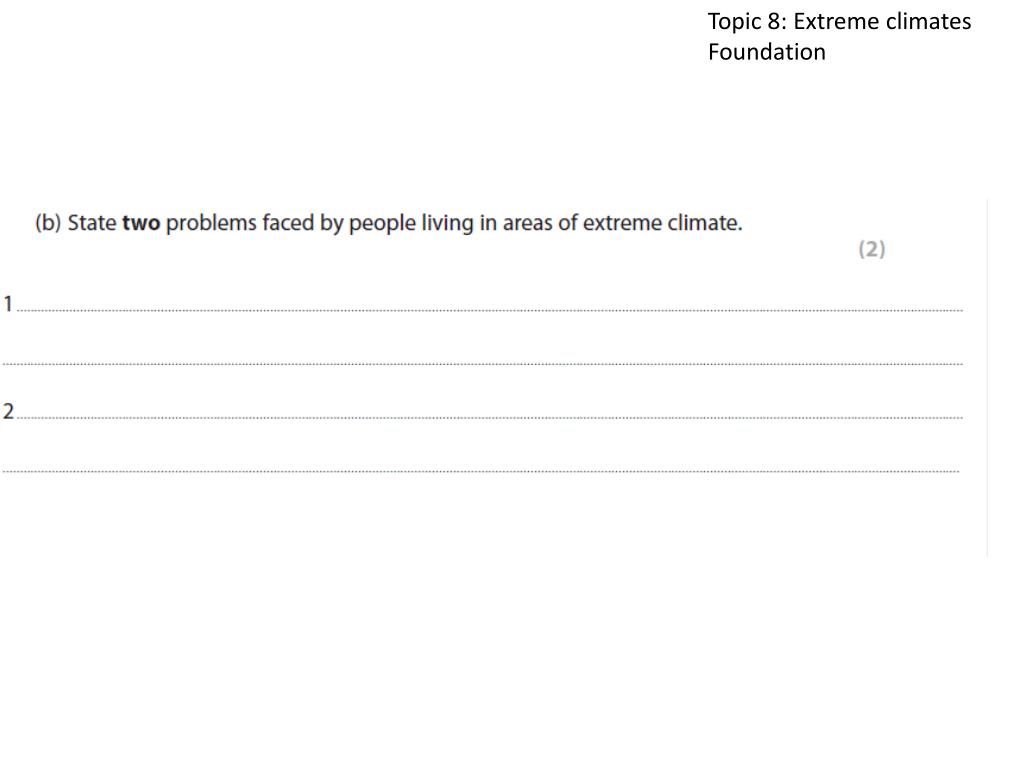Click the word "faced" in the question
1024x768 pixels.
[288, 223]
